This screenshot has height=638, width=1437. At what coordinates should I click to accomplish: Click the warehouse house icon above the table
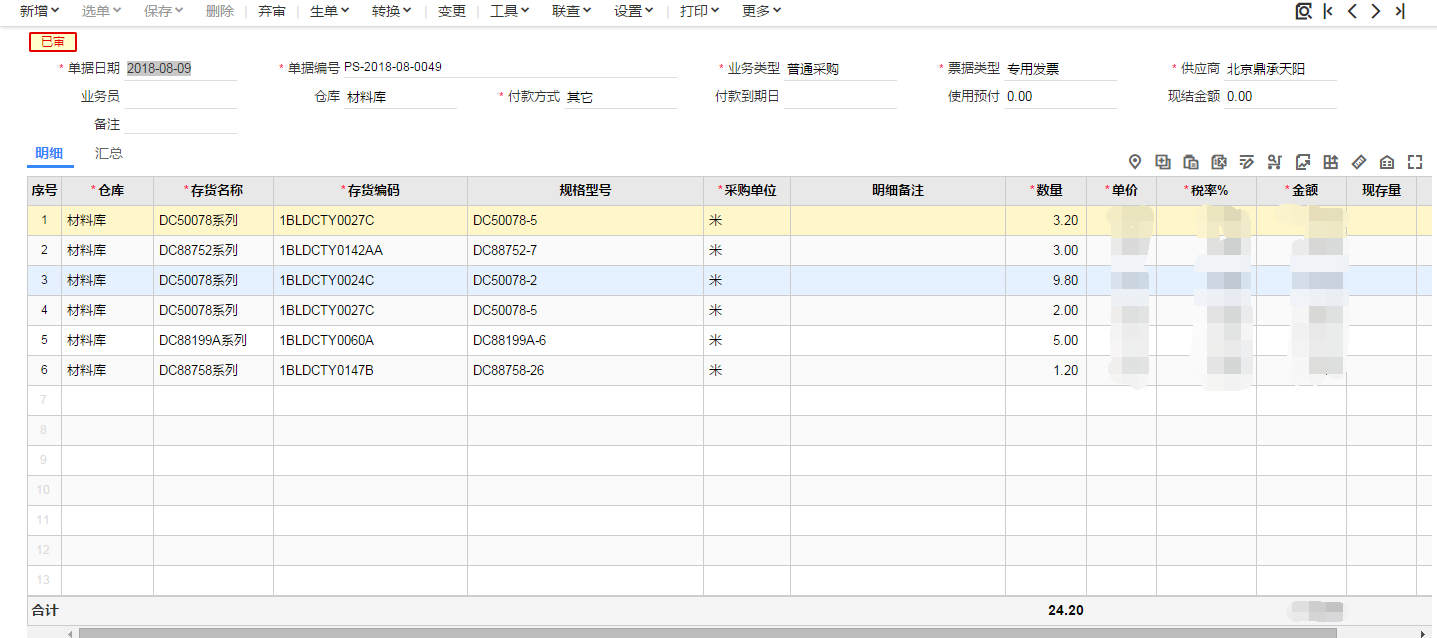tap(1386, 162)
